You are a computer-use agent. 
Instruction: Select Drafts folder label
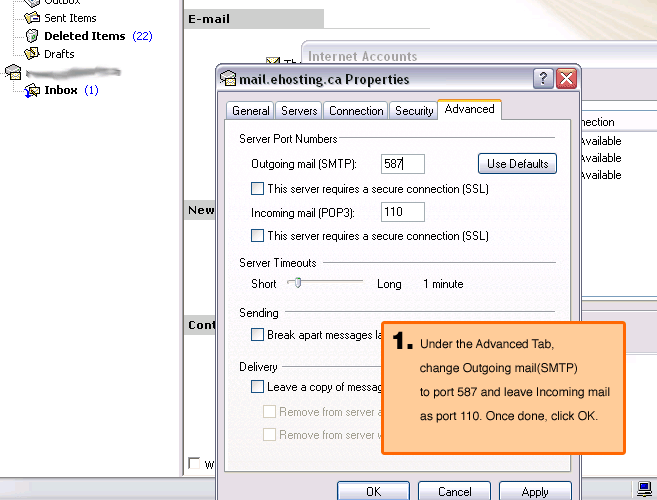[x=59, y=54]
